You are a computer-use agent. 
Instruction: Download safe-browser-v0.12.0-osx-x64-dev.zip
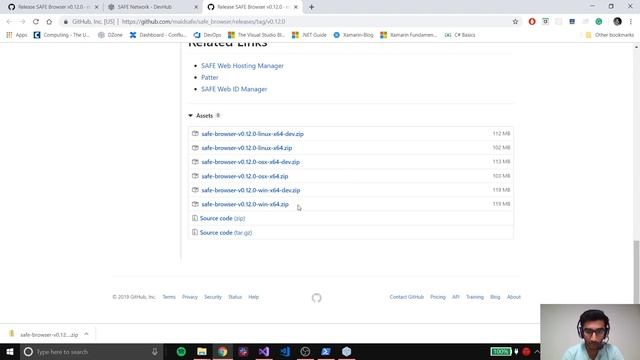coord(250,162)
